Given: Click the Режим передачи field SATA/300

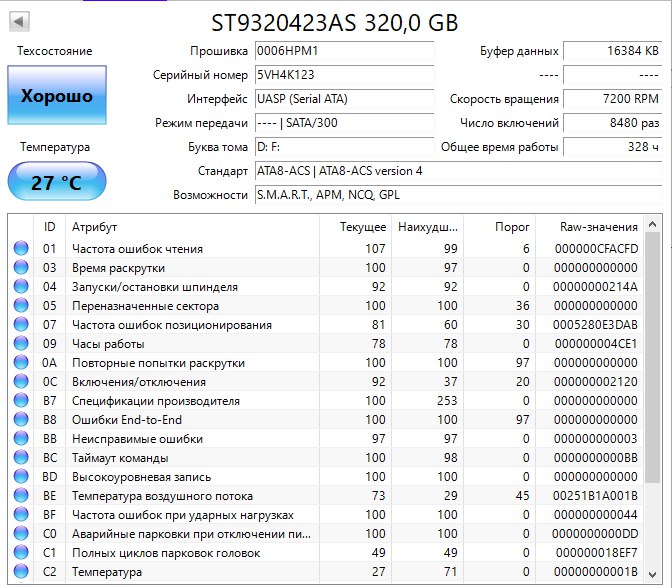Looking at the screenshot, I should point(345,123).
